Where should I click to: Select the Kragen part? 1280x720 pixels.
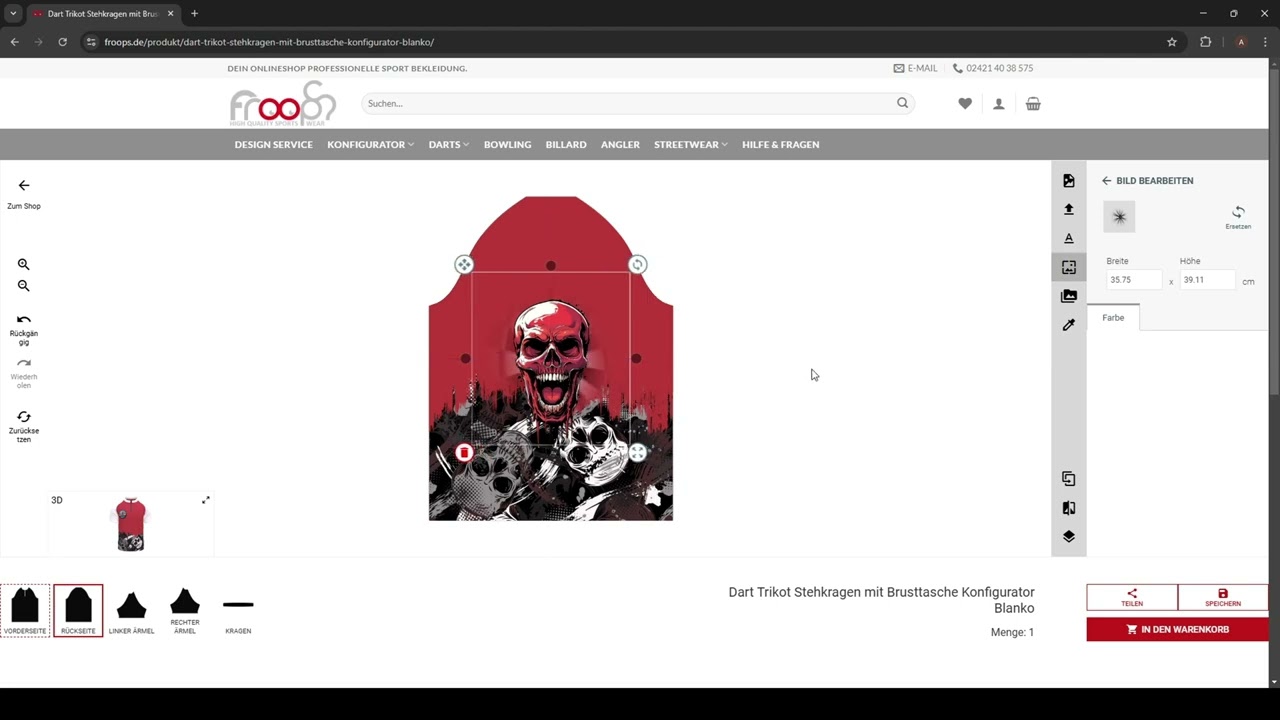[x=238, y=611]
